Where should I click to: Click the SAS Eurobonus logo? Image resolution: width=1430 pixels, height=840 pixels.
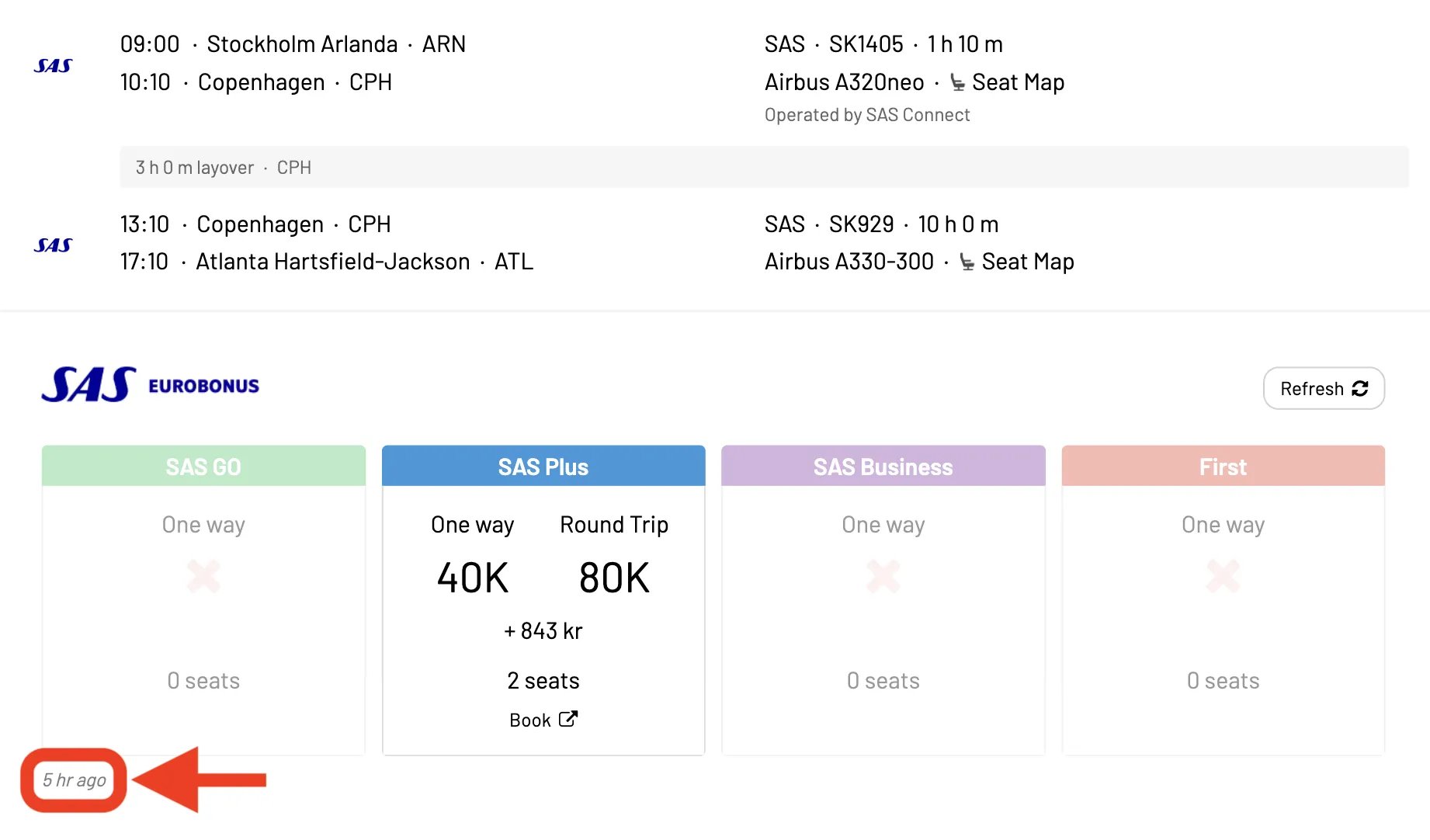[x=151, y=385]
